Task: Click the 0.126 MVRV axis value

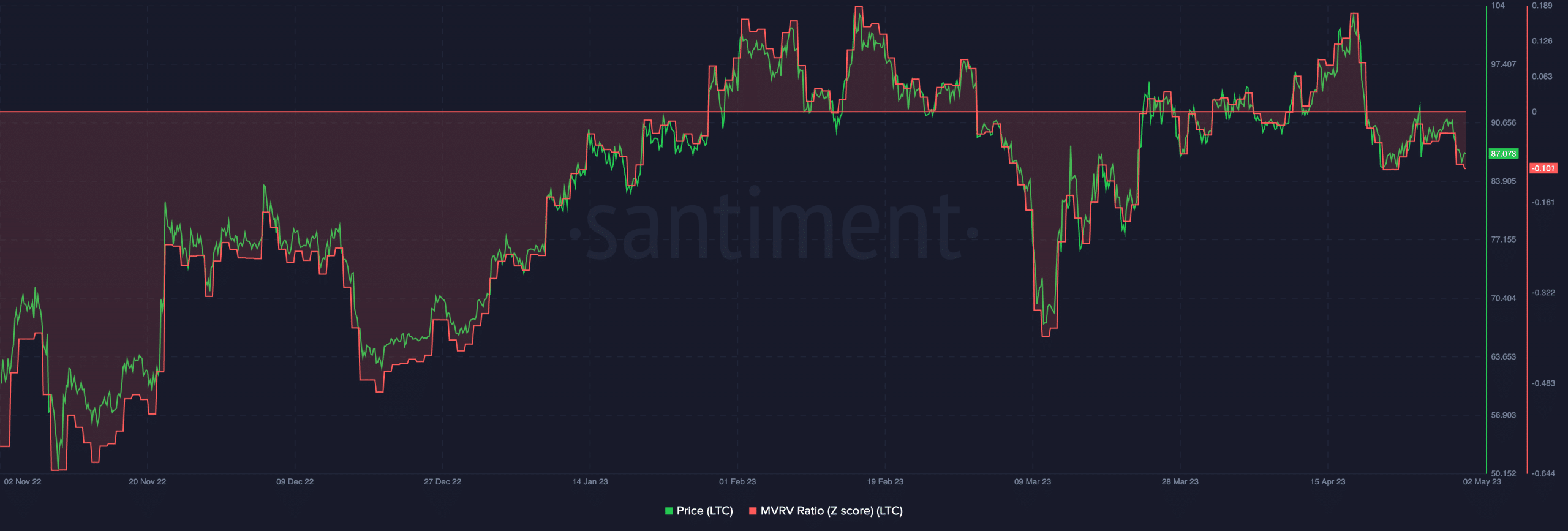Action: click(x=1542, y=41)
